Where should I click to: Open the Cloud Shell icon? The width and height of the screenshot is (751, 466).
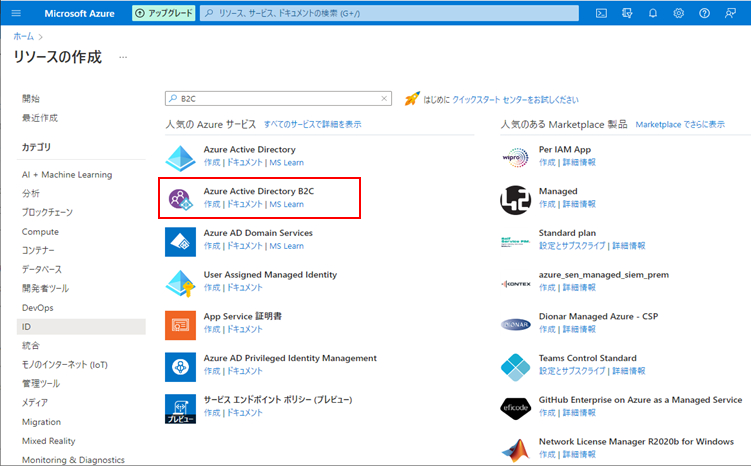click(601, 13)
